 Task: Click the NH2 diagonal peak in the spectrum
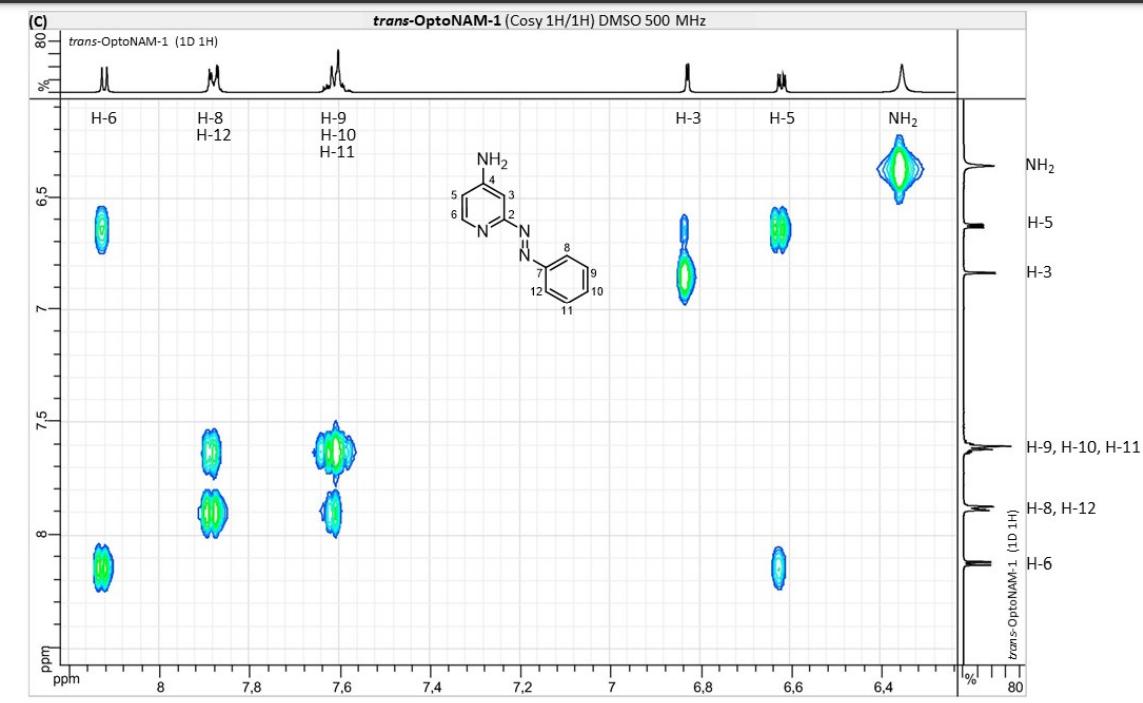899,169
